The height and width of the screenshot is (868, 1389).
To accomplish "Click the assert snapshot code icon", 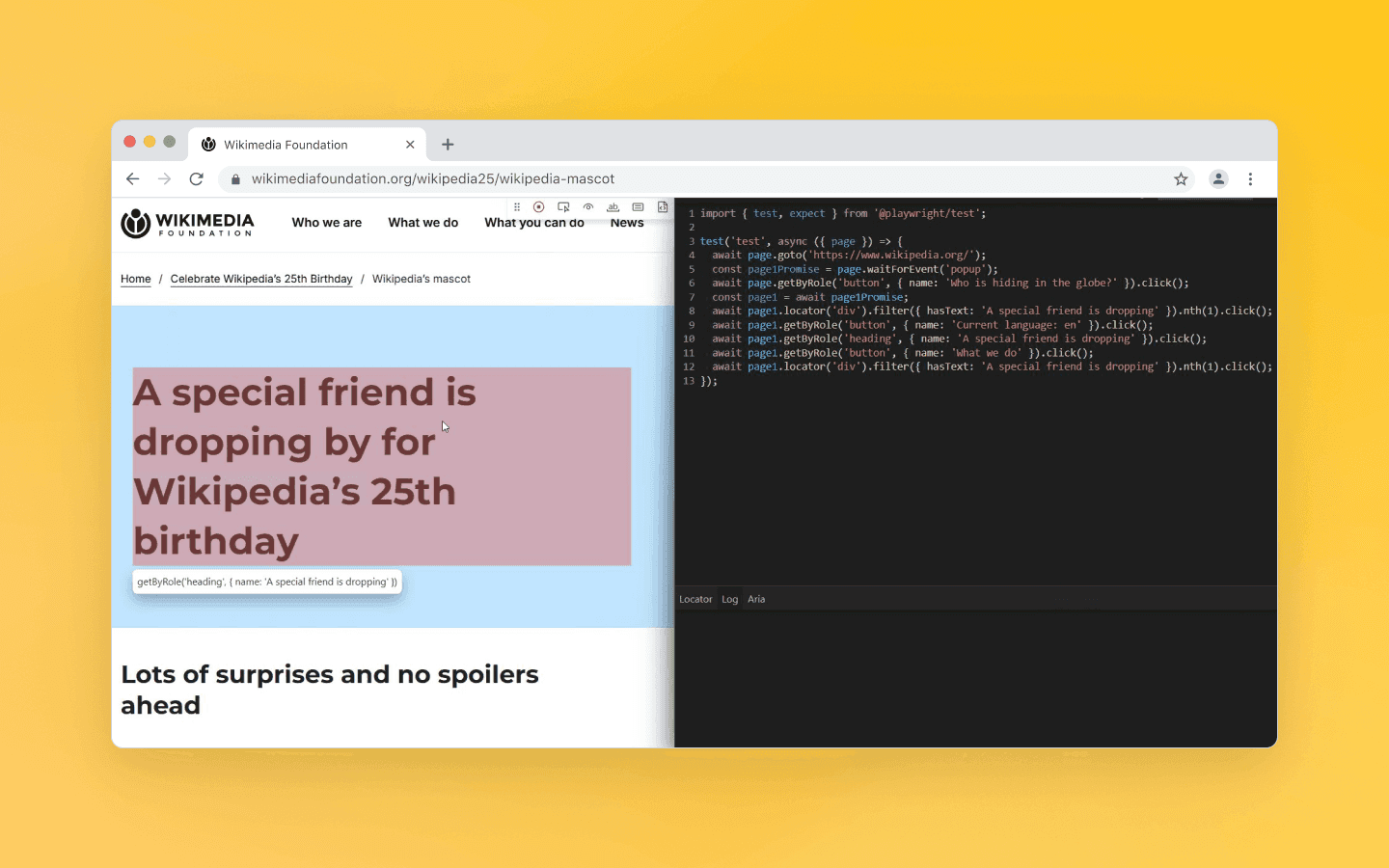I will coord(663,206).
